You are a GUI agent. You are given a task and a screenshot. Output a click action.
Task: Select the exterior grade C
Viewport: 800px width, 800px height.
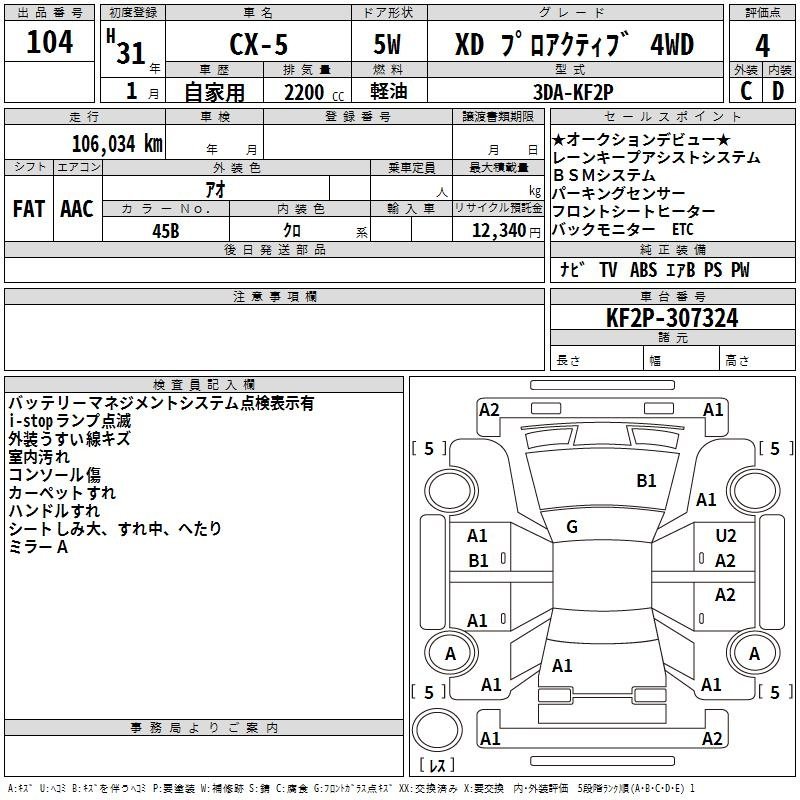pos(746,91)
